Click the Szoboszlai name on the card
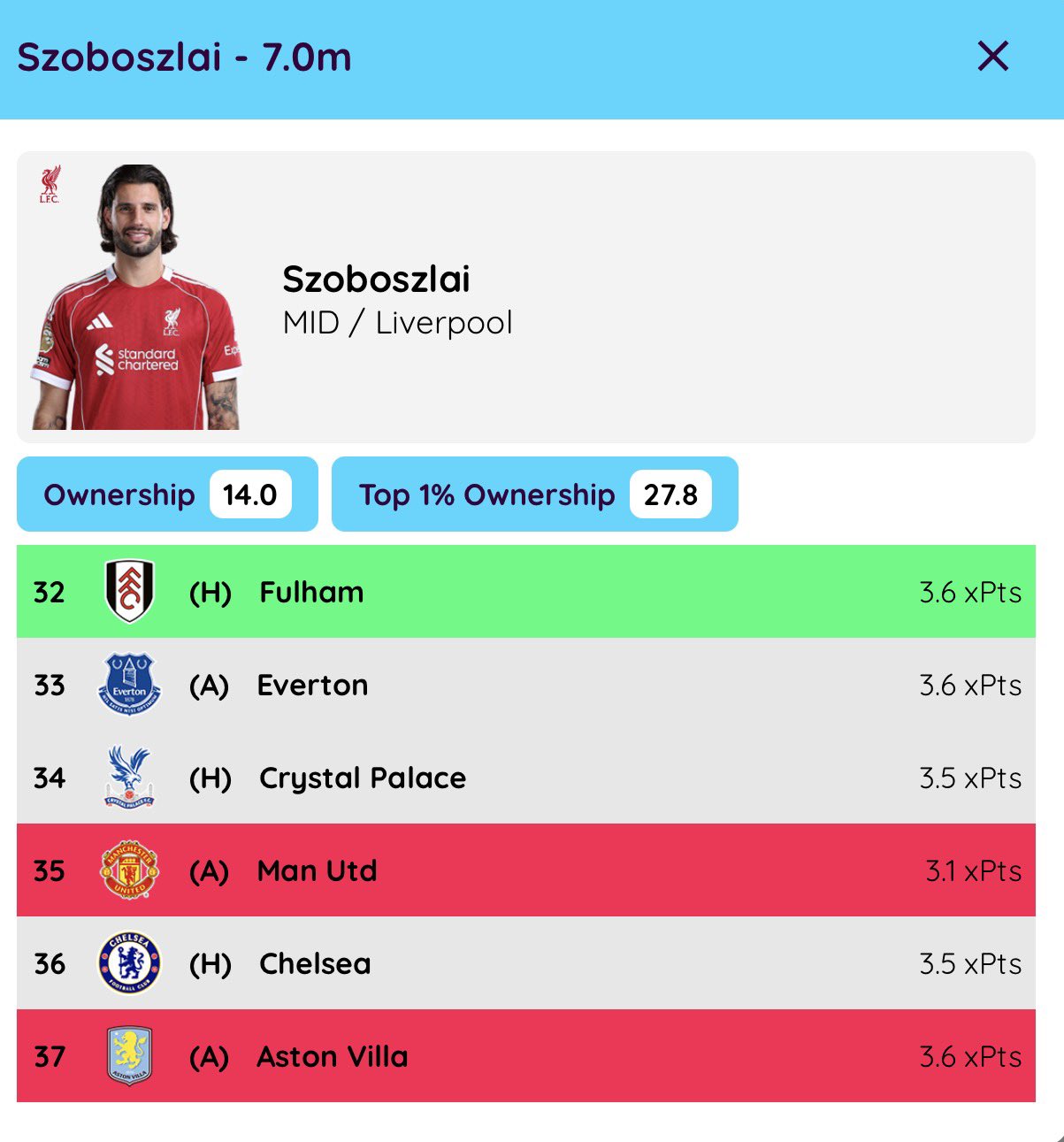1064x1142 pixels. click(376, 280)
